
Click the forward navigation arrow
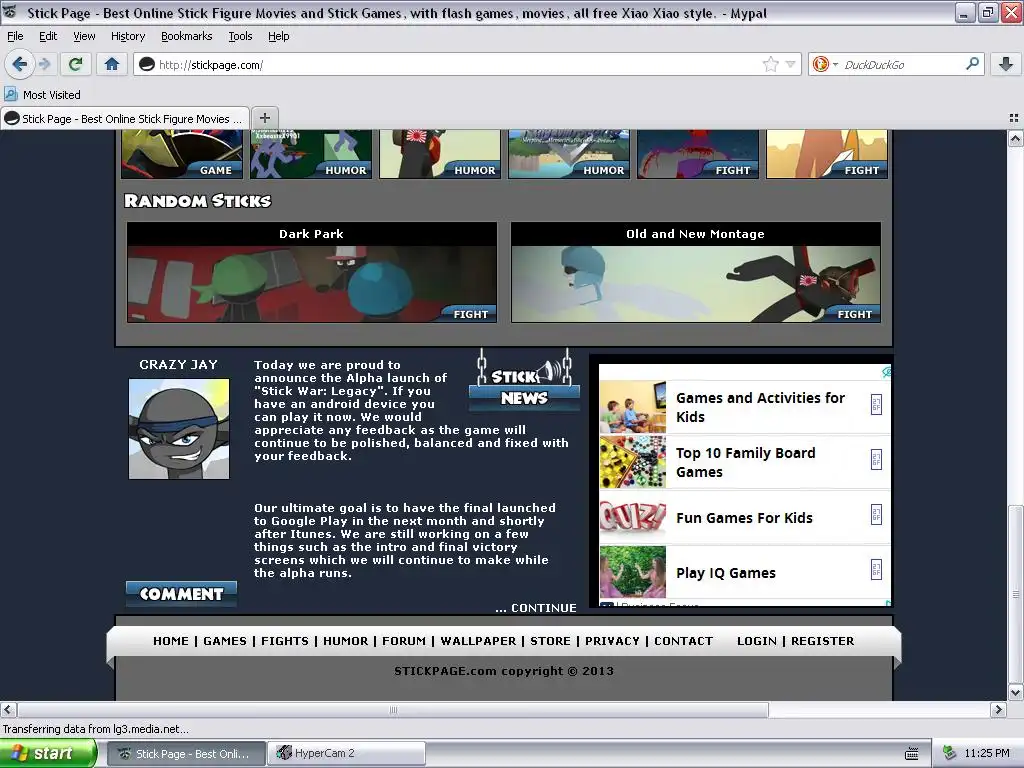pos(45,64)
